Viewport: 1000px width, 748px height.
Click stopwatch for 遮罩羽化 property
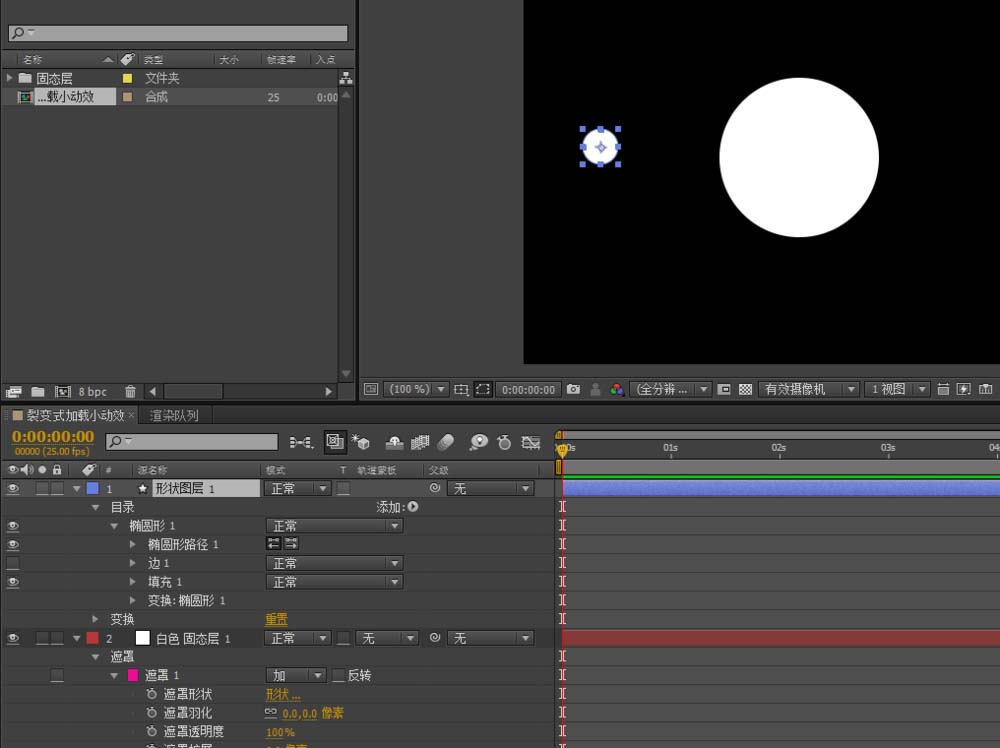click(152, 713)
